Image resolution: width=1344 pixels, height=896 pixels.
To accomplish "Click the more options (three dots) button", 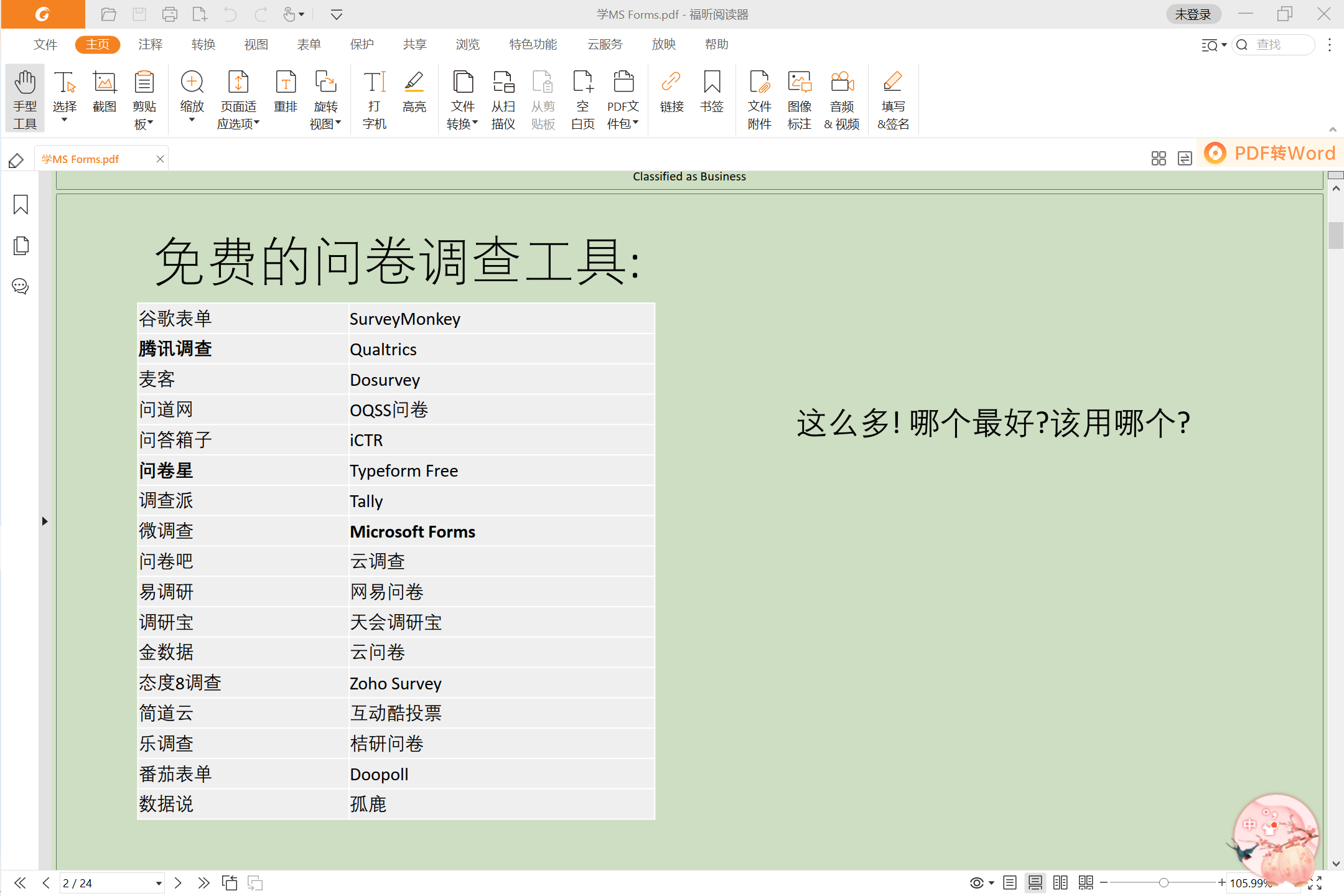I will coord(1330,45).
